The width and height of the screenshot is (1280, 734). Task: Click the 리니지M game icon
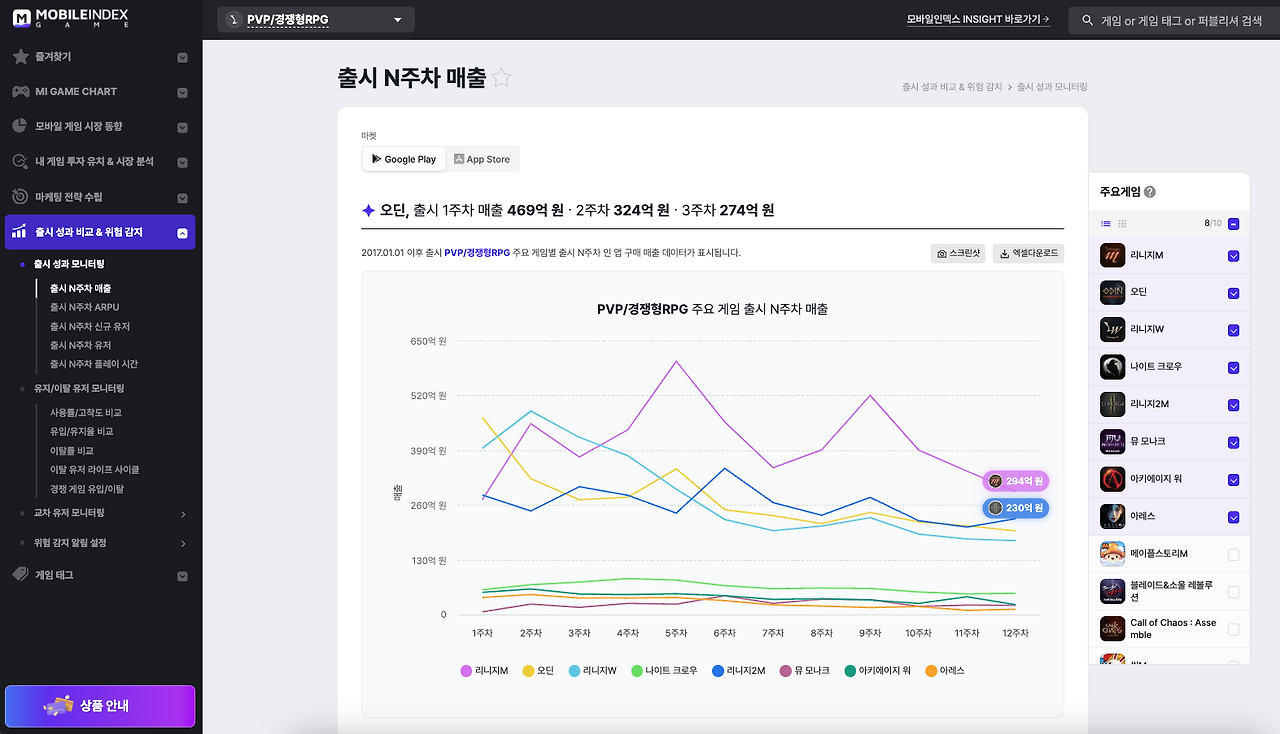click(x=1112, y=256)
